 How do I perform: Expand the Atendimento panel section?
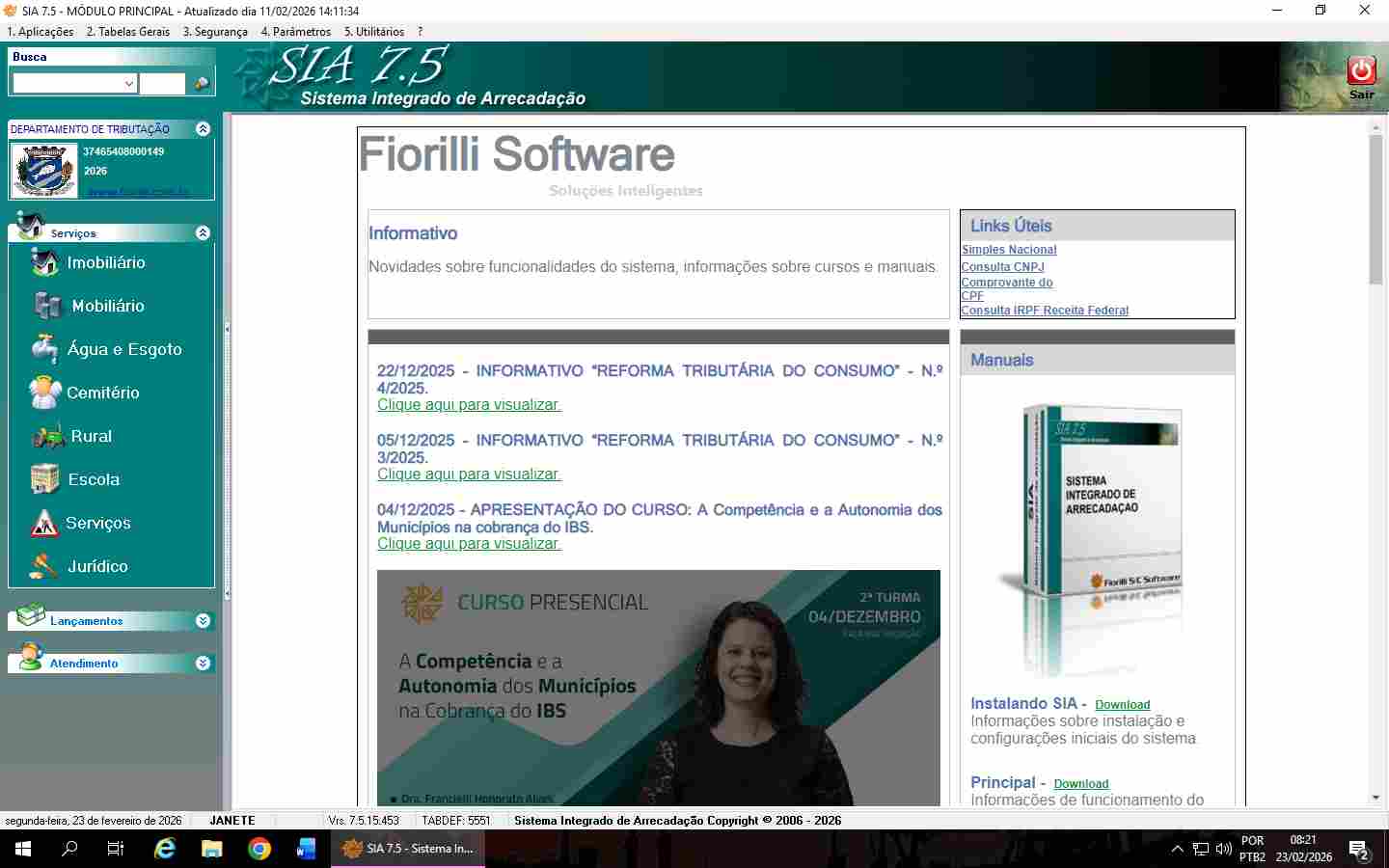pos(203,664)
